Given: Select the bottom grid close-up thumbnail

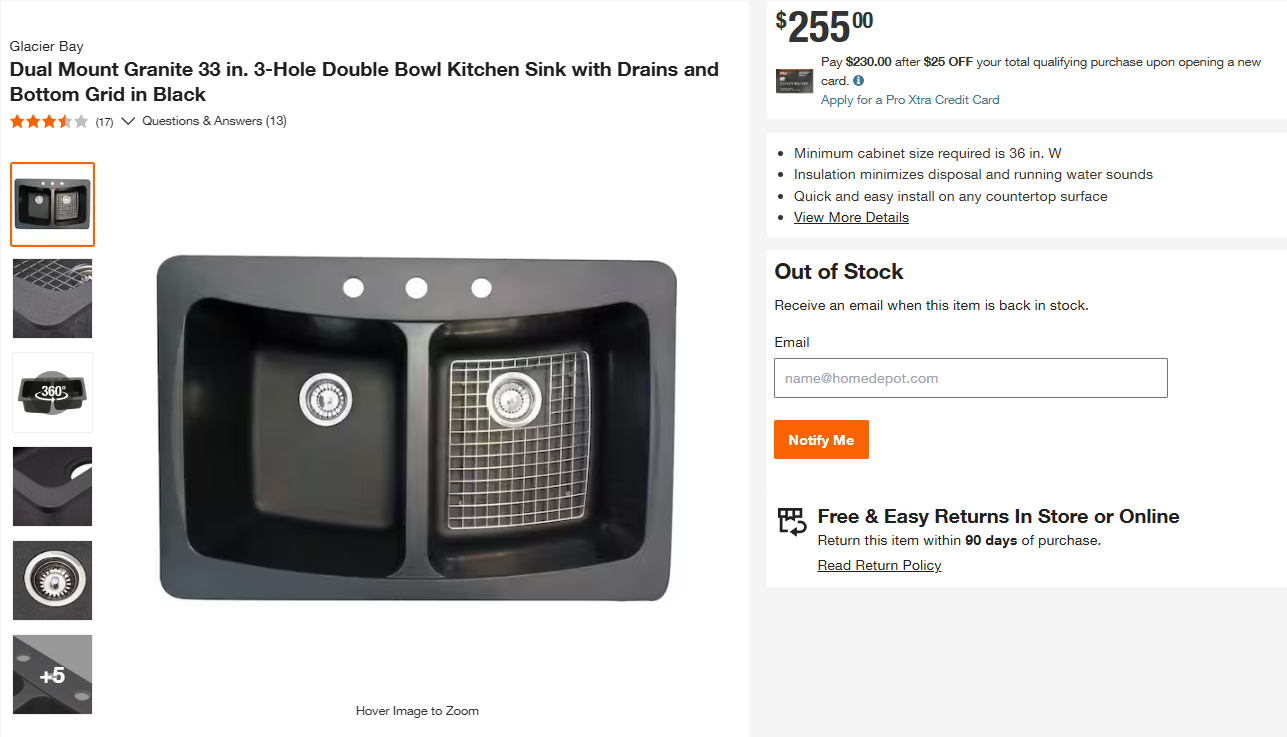Looking at the screenshot, I should (x=53, y=298).
